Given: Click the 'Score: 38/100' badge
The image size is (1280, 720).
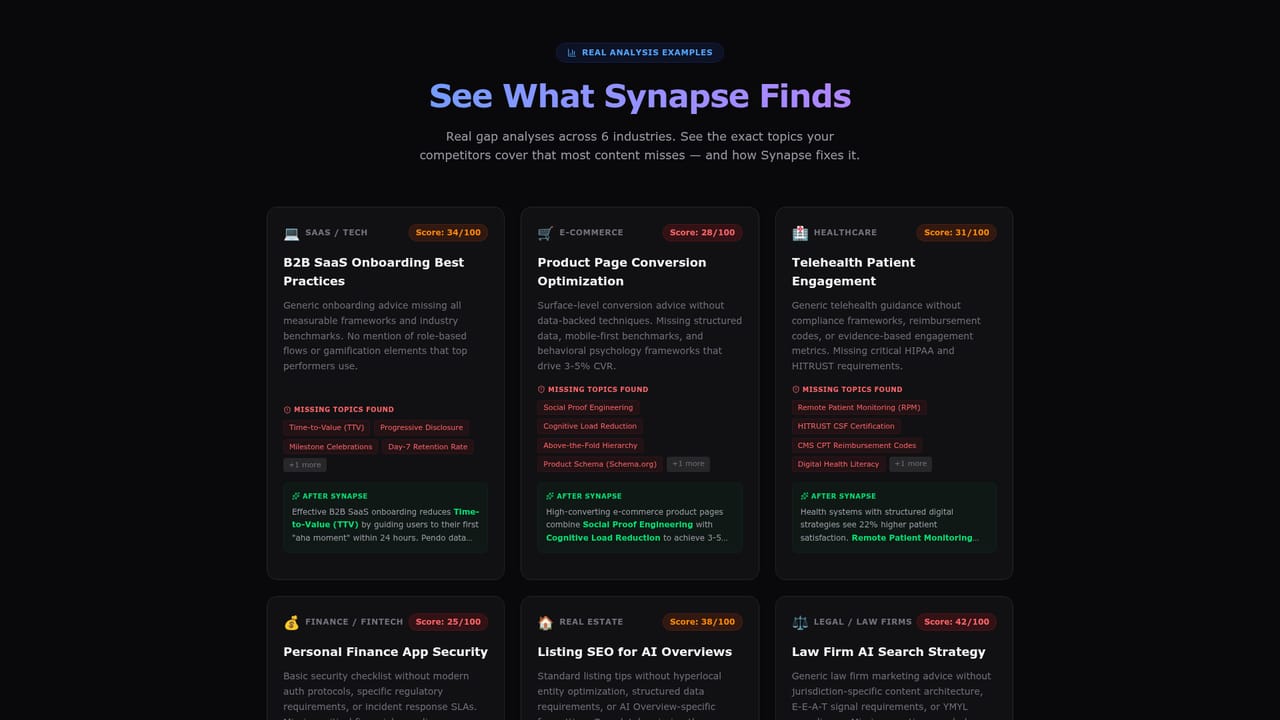Looking at the screenshot, I should (x=702, y=622).
